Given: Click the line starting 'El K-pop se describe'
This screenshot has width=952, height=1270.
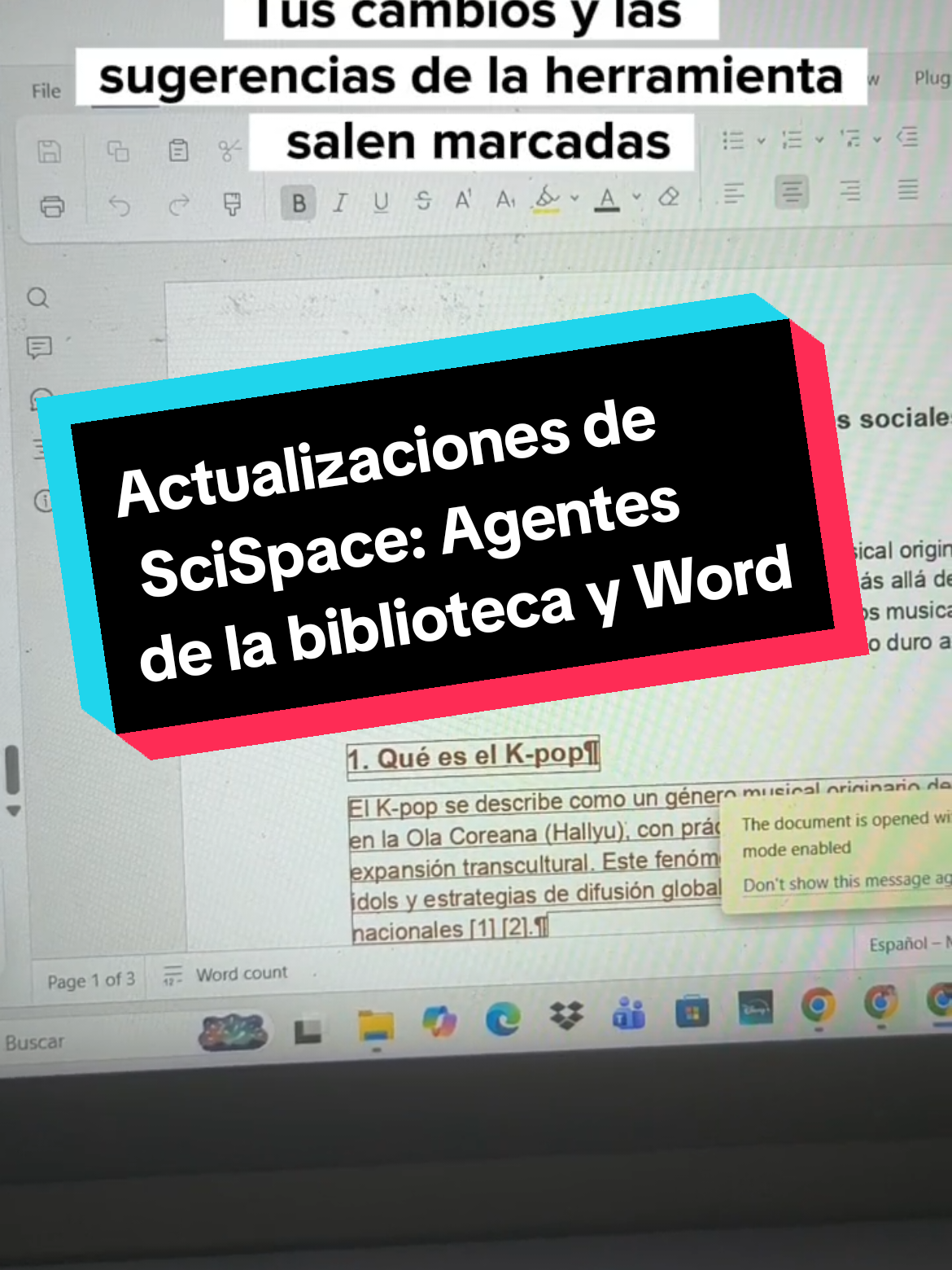Looking at the screenshot, I should coord(648,799).
